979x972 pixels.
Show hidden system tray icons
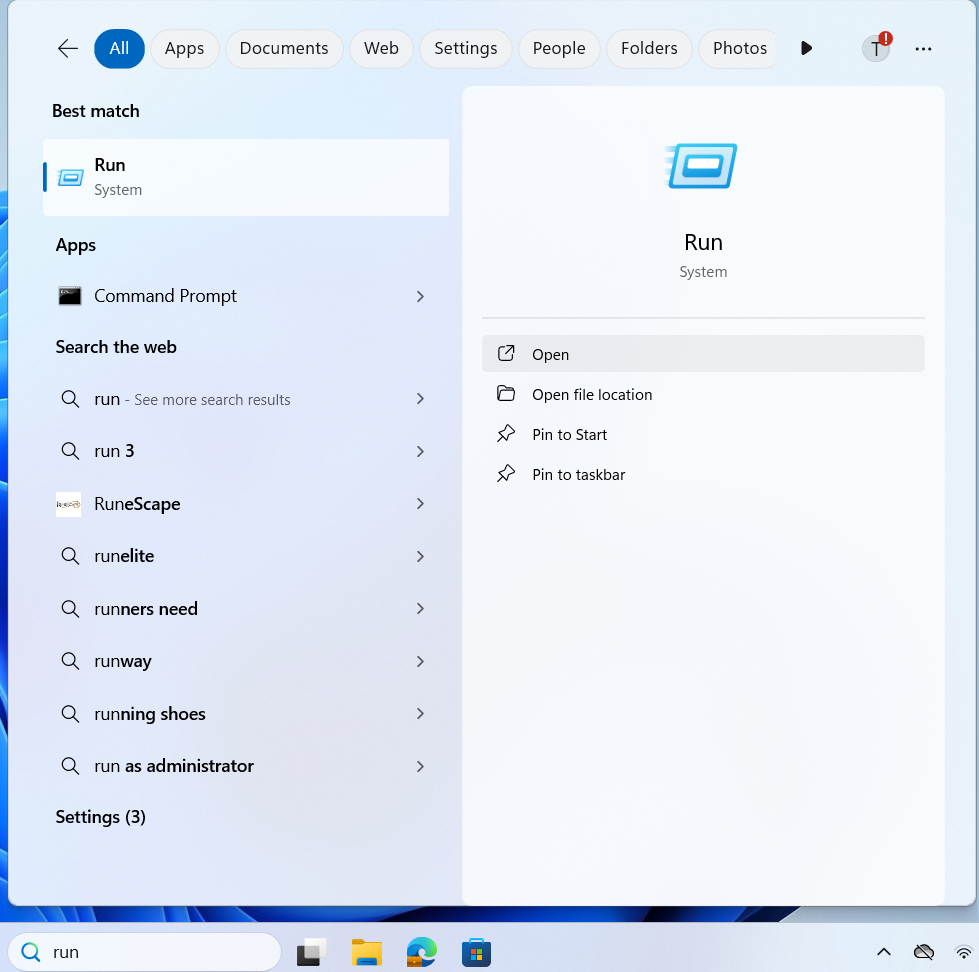pyautogui.click(x=884, y=952)
